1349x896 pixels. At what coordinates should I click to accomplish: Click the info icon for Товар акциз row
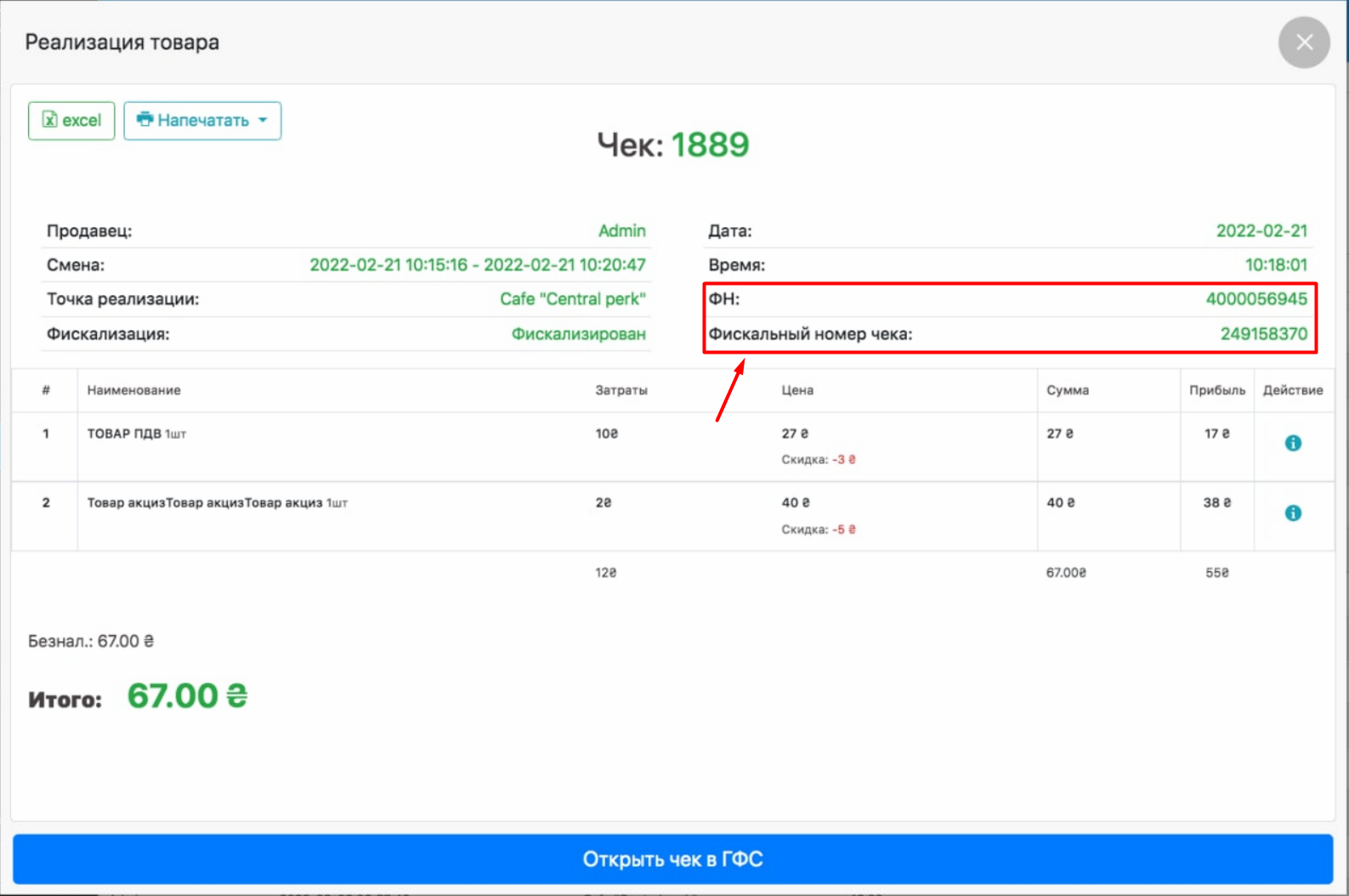point(1293,513)
